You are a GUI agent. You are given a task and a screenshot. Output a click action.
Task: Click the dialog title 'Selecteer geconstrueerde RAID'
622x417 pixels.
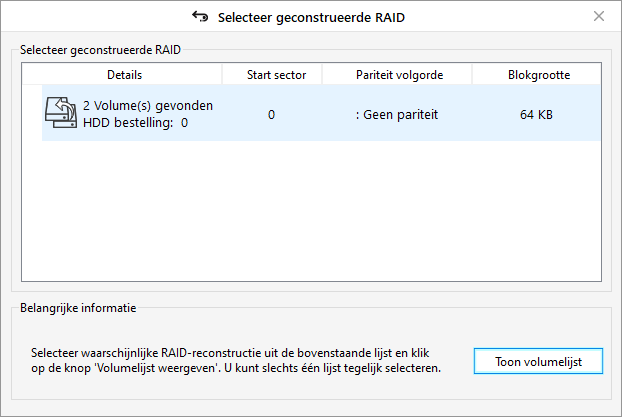point(311,17)
